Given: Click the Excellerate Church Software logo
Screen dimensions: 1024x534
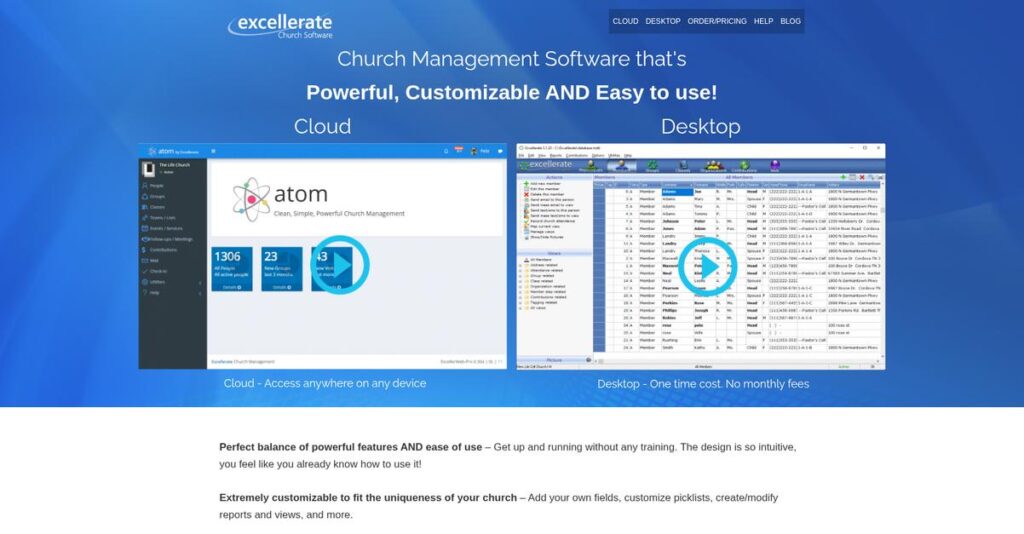Looking at the screenshot, I should [x=280, y=26].
